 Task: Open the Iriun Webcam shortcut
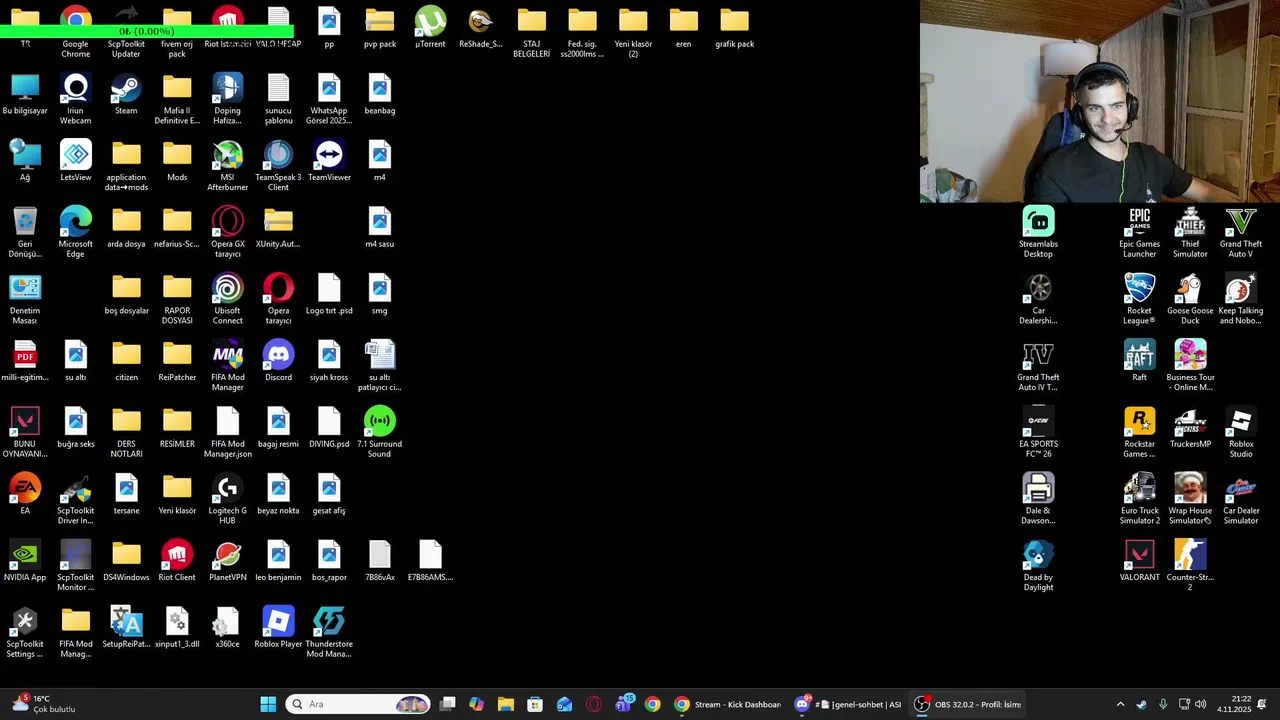(76, 100)
